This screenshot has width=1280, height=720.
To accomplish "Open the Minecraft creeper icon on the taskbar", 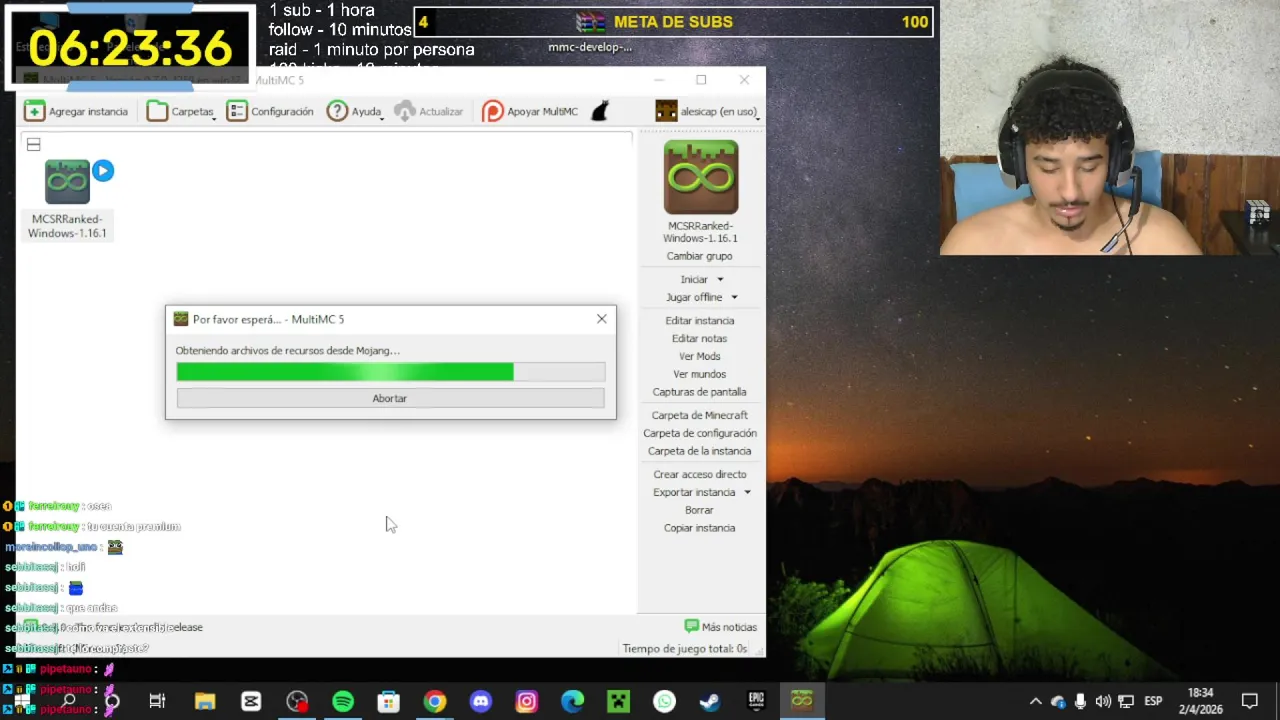I will coord(618,702).
